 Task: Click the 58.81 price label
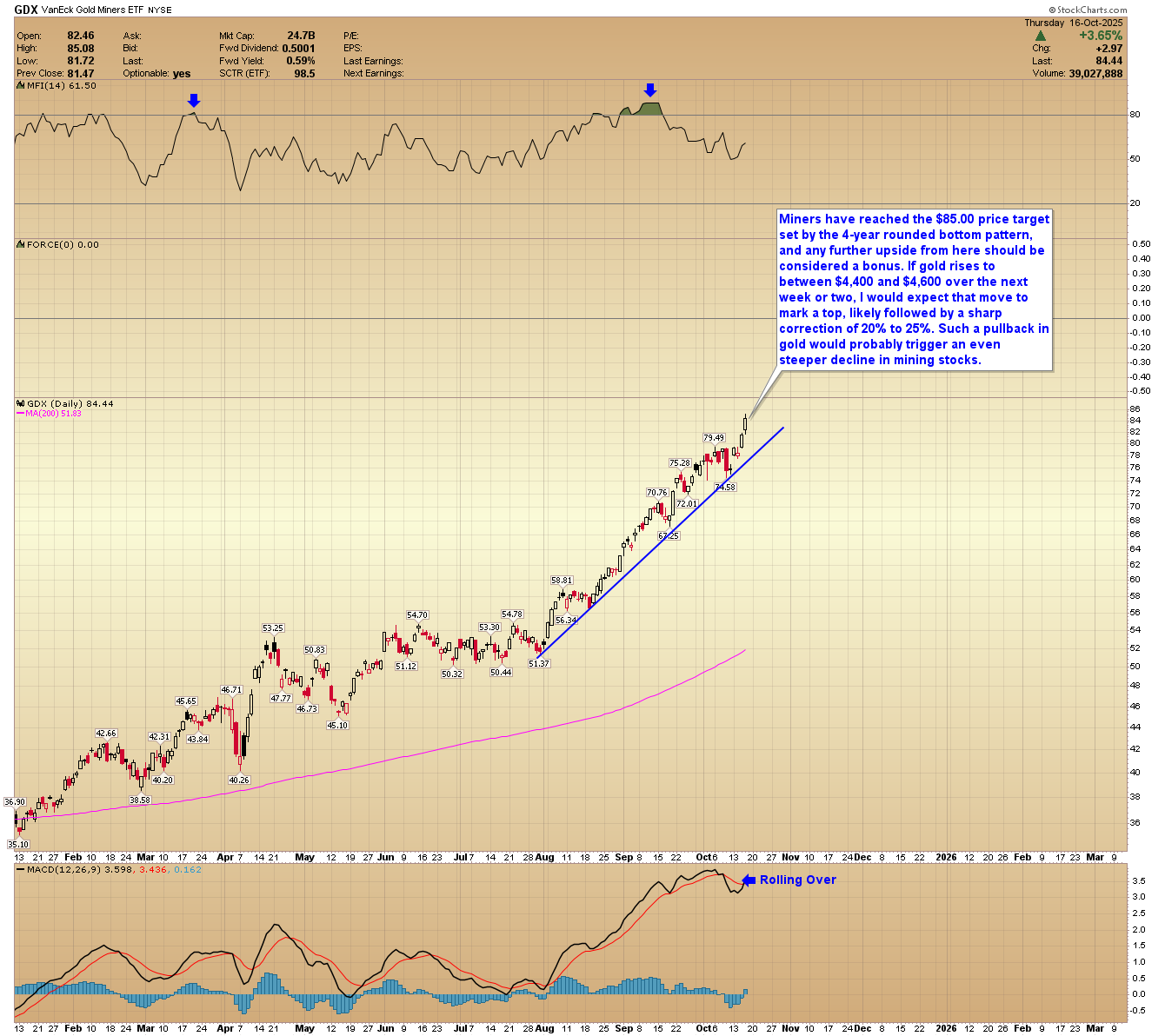click(562, 581)
